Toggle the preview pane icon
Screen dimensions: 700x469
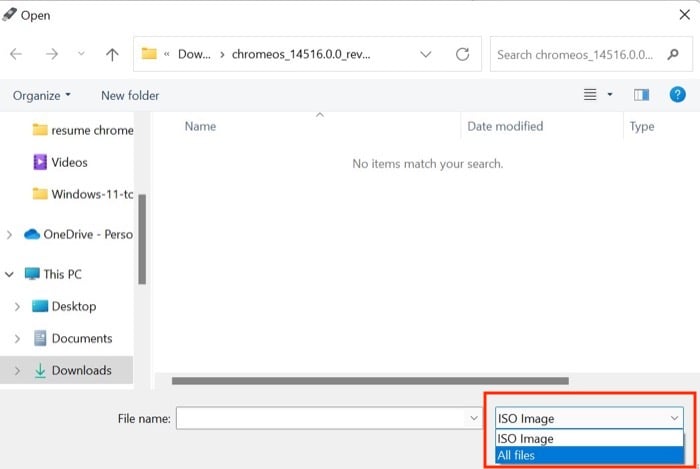(x=641, y=95)
